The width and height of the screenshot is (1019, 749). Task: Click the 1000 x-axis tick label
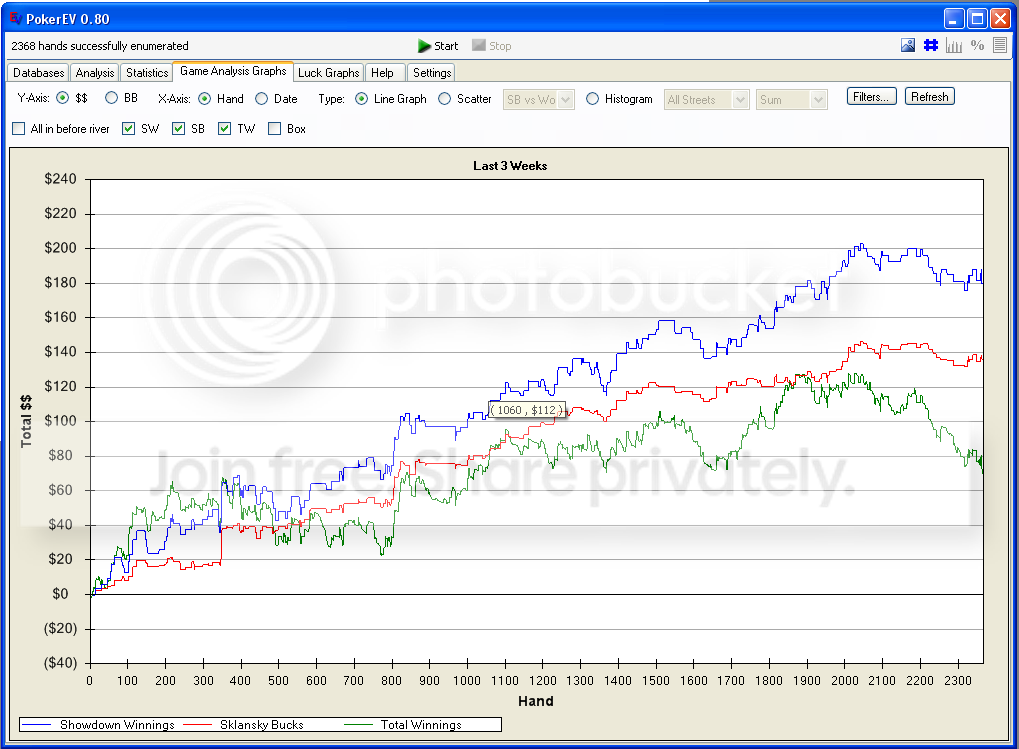(467, 680)
